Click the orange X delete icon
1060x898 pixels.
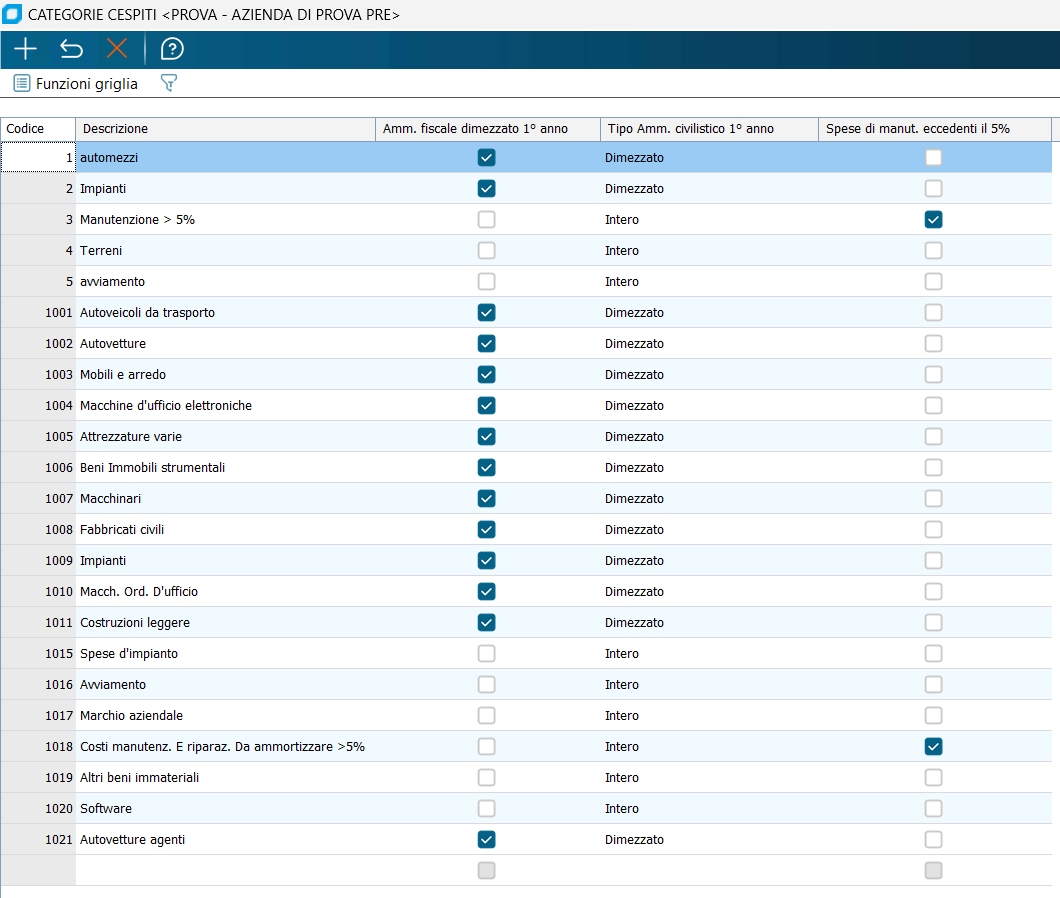coord(117,49)
